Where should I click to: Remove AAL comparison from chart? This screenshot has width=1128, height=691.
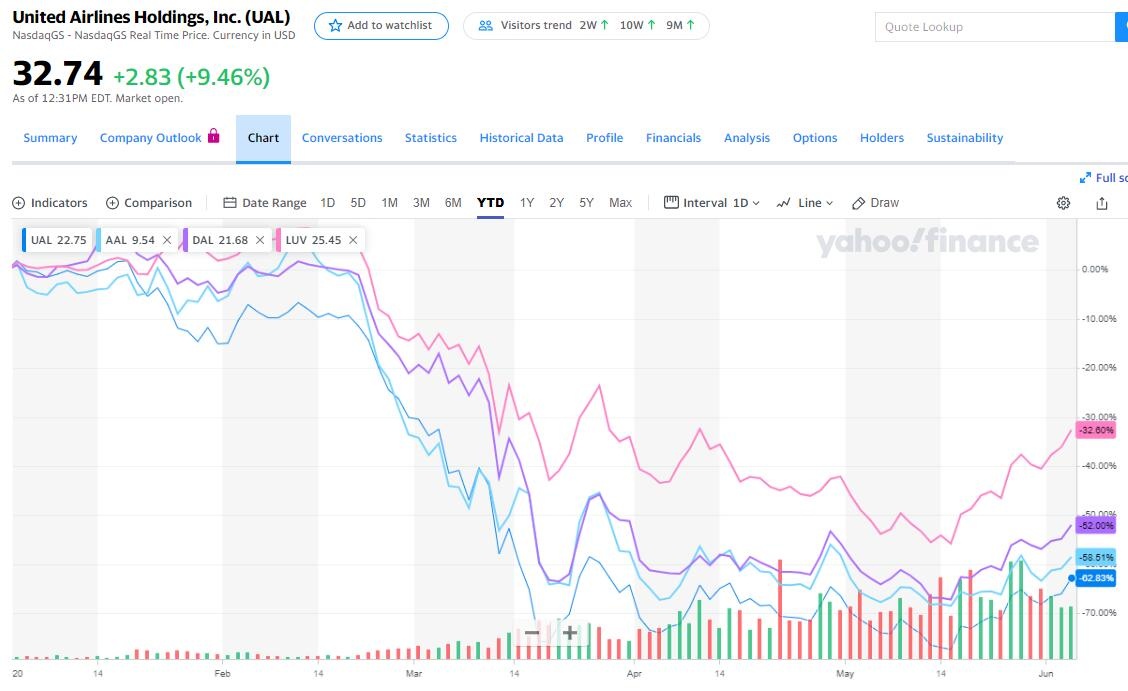167,240
